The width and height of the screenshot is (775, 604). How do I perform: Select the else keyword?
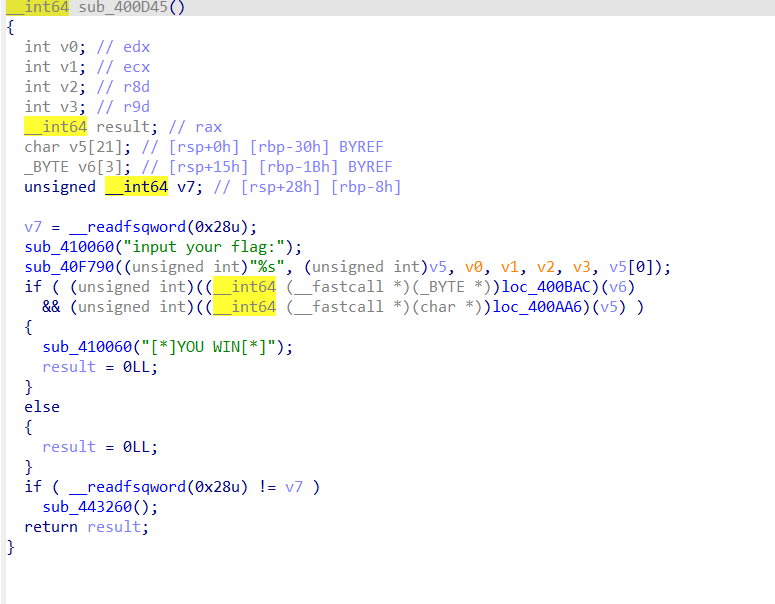pos(42,407)
